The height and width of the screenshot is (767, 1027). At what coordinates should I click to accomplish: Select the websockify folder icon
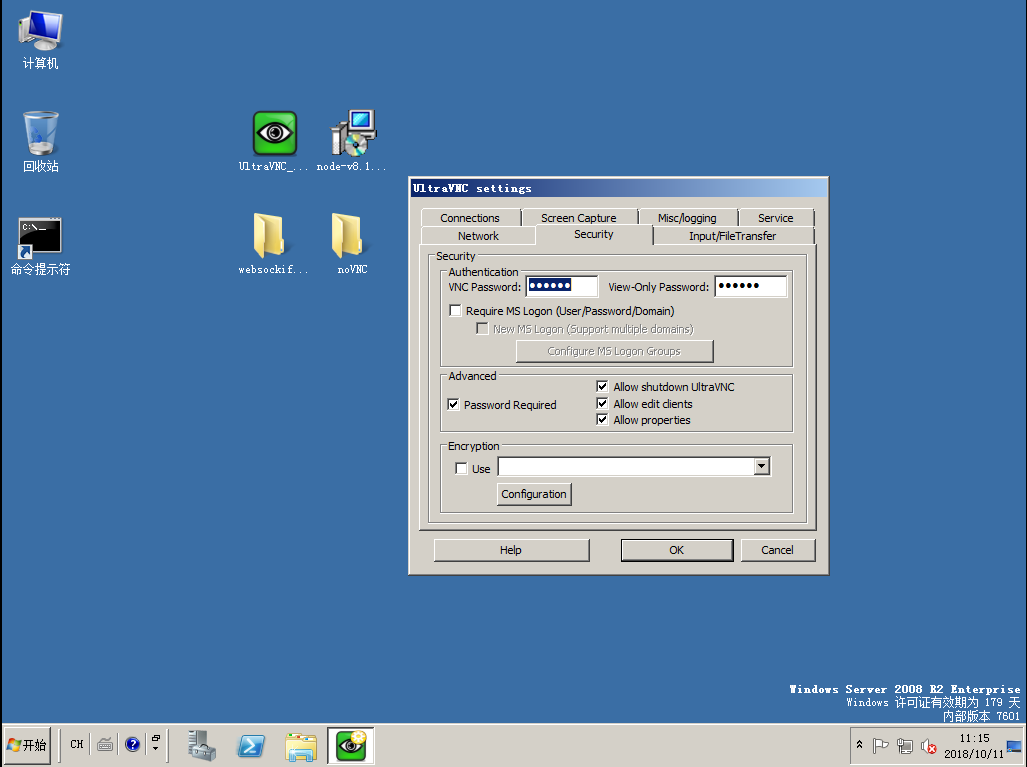[273, 244]
